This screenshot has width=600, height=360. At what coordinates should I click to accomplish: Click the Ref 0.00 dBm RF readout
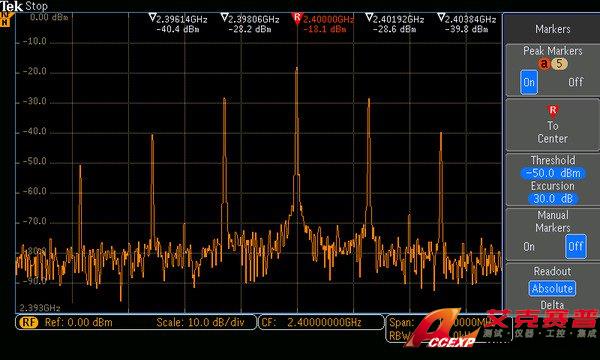79,323
